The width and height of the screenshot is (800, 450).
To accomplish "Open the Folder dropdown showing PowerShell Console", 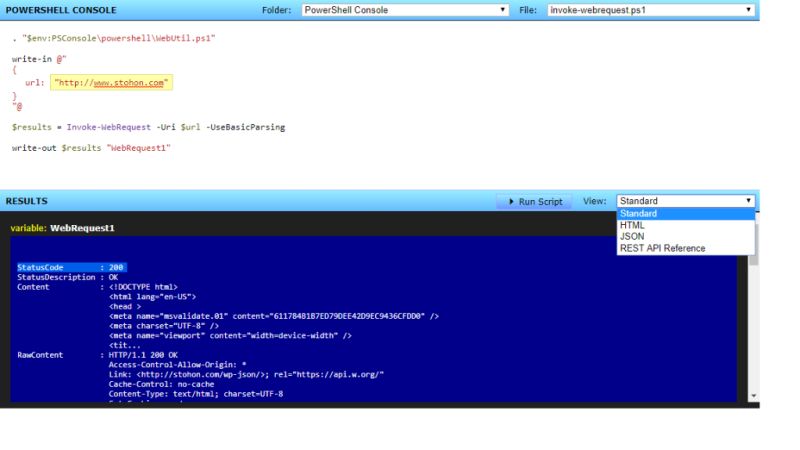I will 405,10.
